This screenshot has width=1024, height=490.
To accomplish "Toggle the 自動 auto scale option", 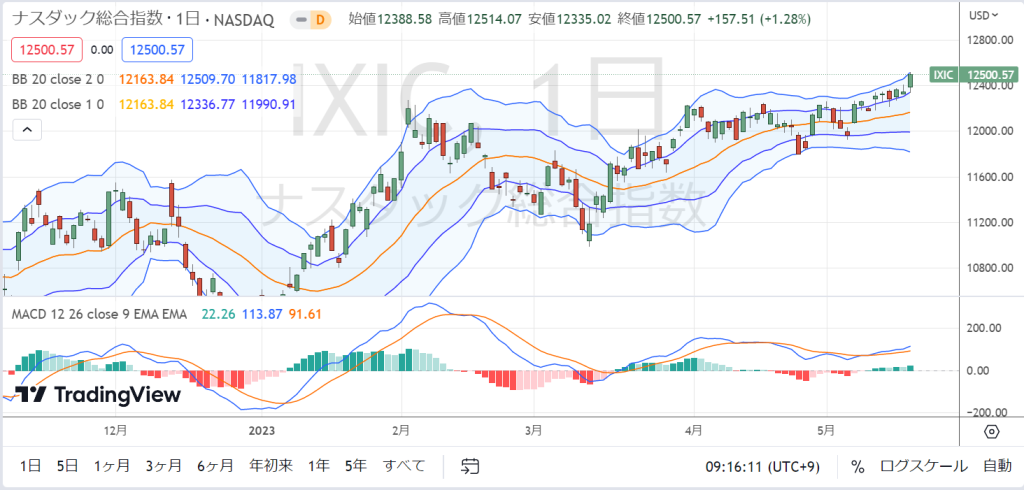I will 997,466.
